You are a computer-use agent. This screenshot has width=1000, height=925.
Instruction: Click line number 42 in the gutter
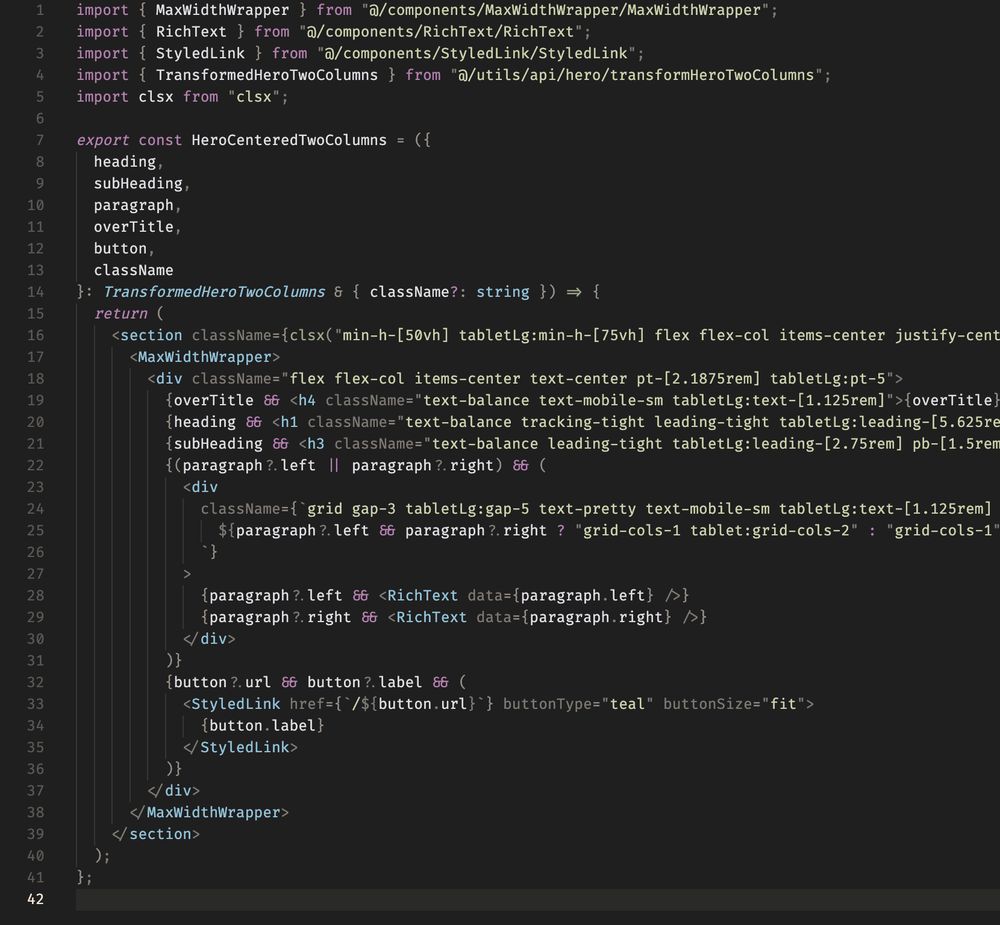36,899
